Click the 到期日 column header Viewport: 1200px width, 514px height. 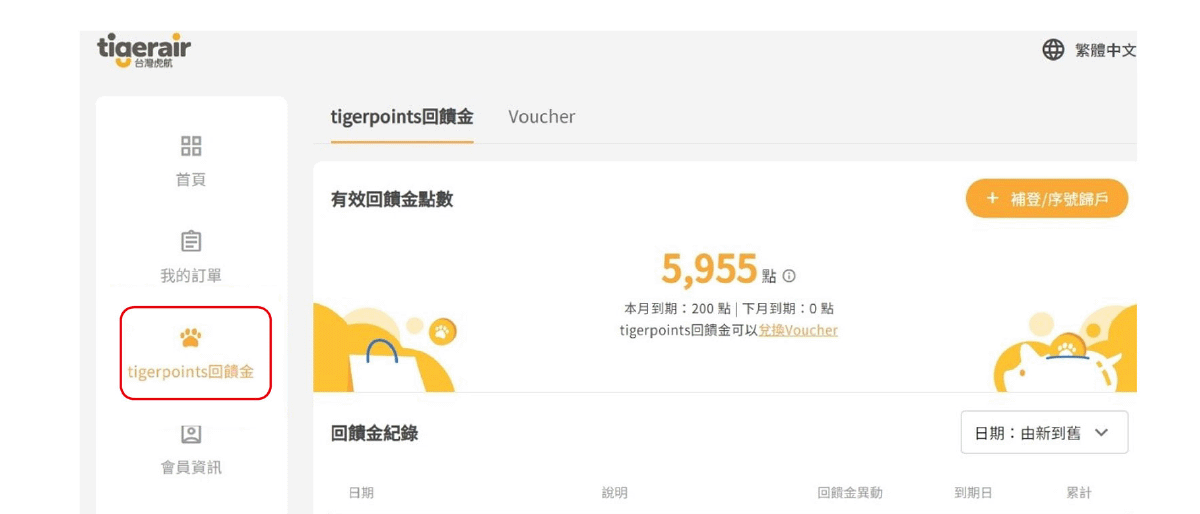(973, 493)
